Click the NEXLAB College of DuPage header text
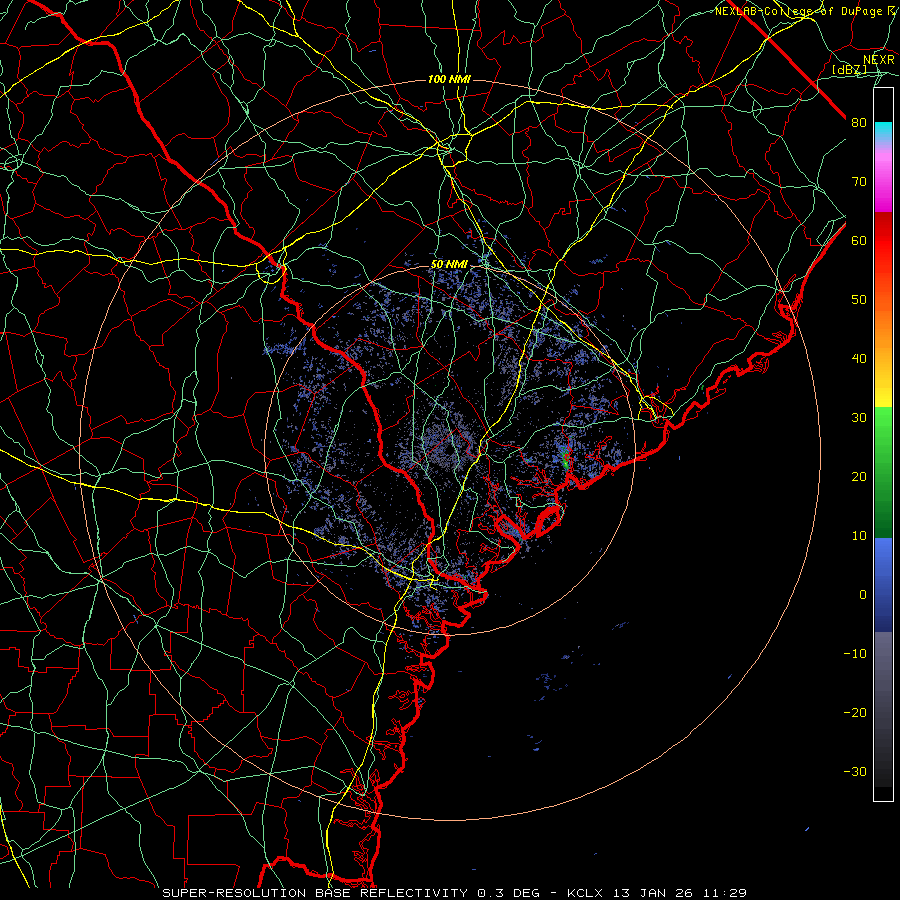900x900 pixels. click(x=804, y=11)
